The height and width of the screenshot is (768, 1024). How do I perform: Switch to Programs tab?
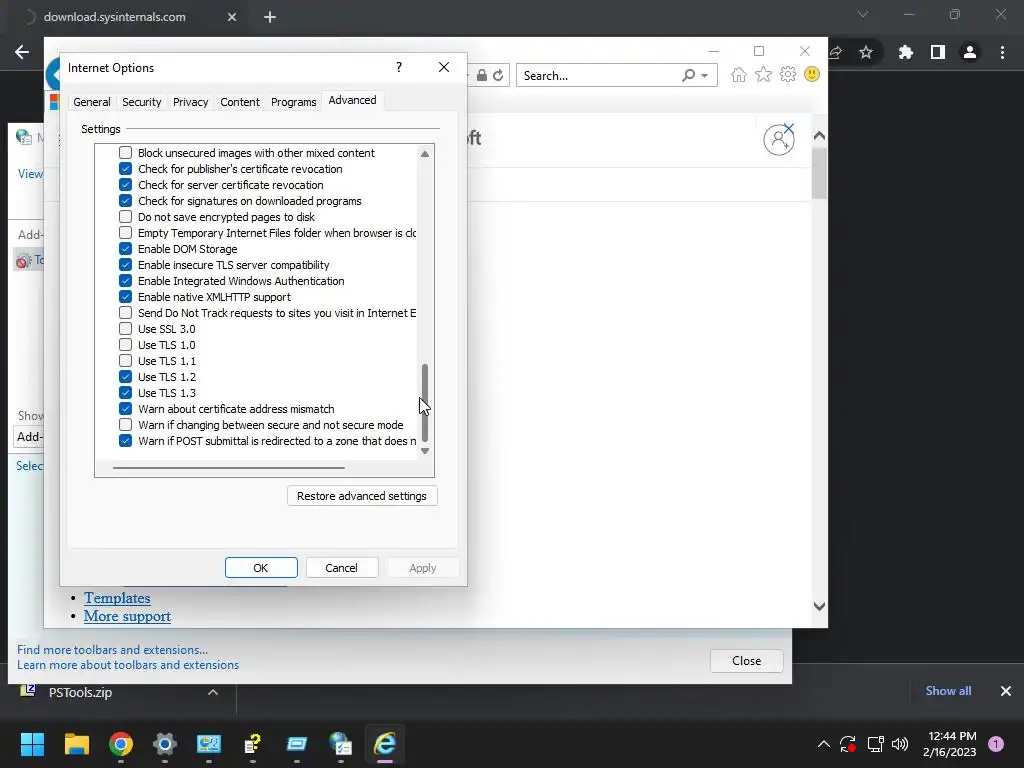(293, 102)
